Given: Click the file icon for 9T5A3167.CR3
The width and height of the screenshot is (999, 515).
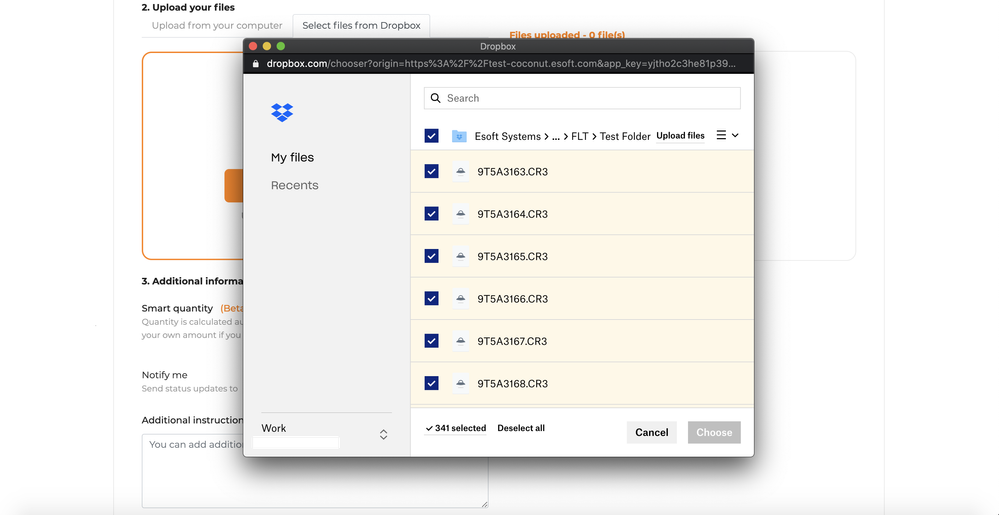Looking at the screenshot, I should 460,341.
